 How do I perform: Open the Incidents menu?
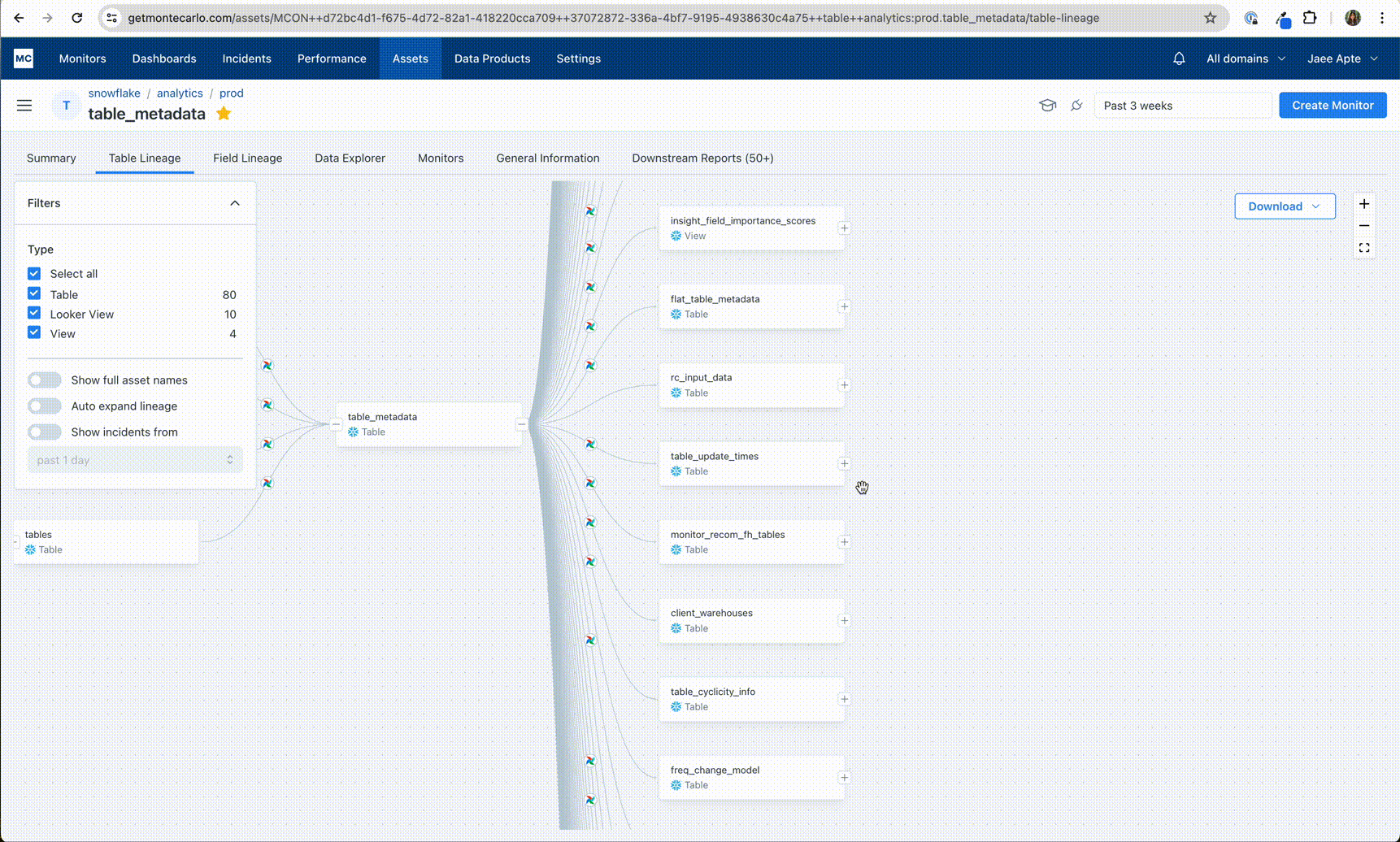(x=246, y=59)
